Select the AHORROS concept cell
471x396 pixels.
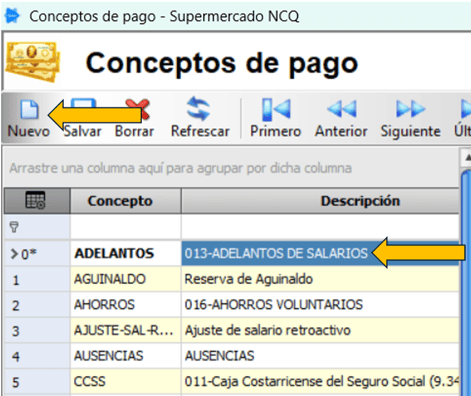[126, 305]
